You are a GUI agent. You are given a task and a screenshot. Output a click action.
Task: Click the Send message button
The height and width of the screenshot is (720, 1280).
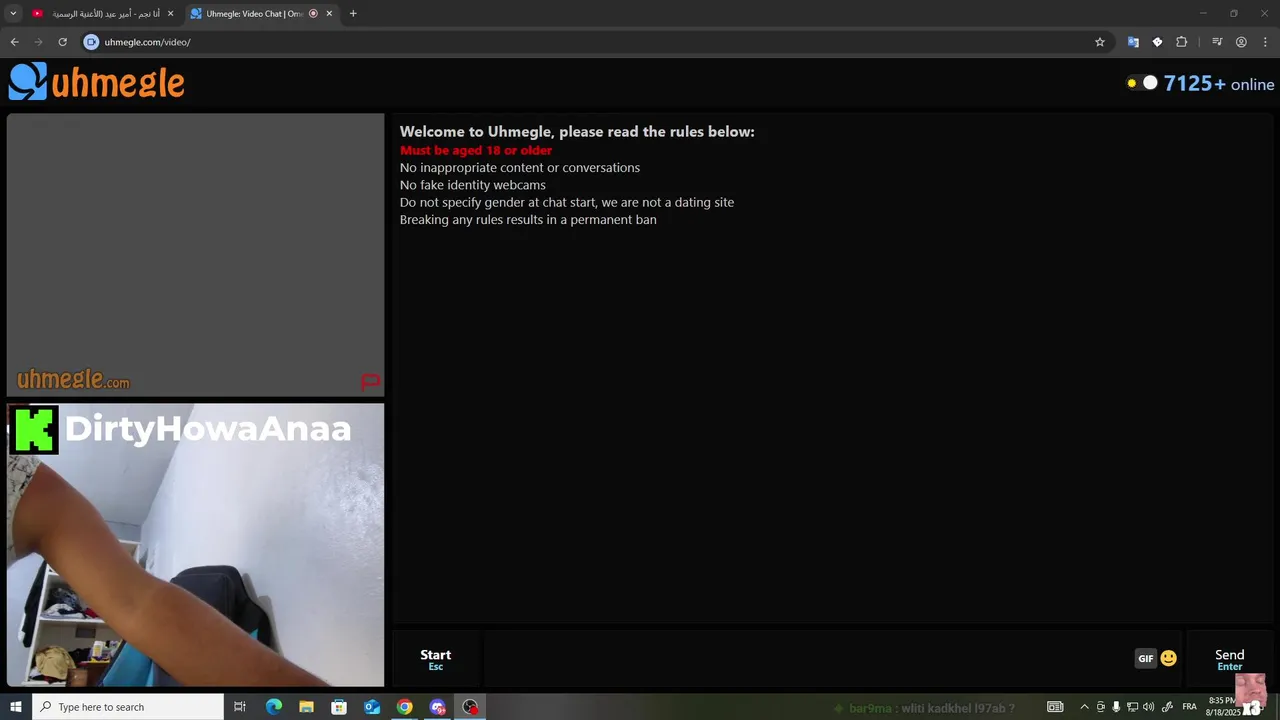pyautogui.click(x=1229, y=659)
